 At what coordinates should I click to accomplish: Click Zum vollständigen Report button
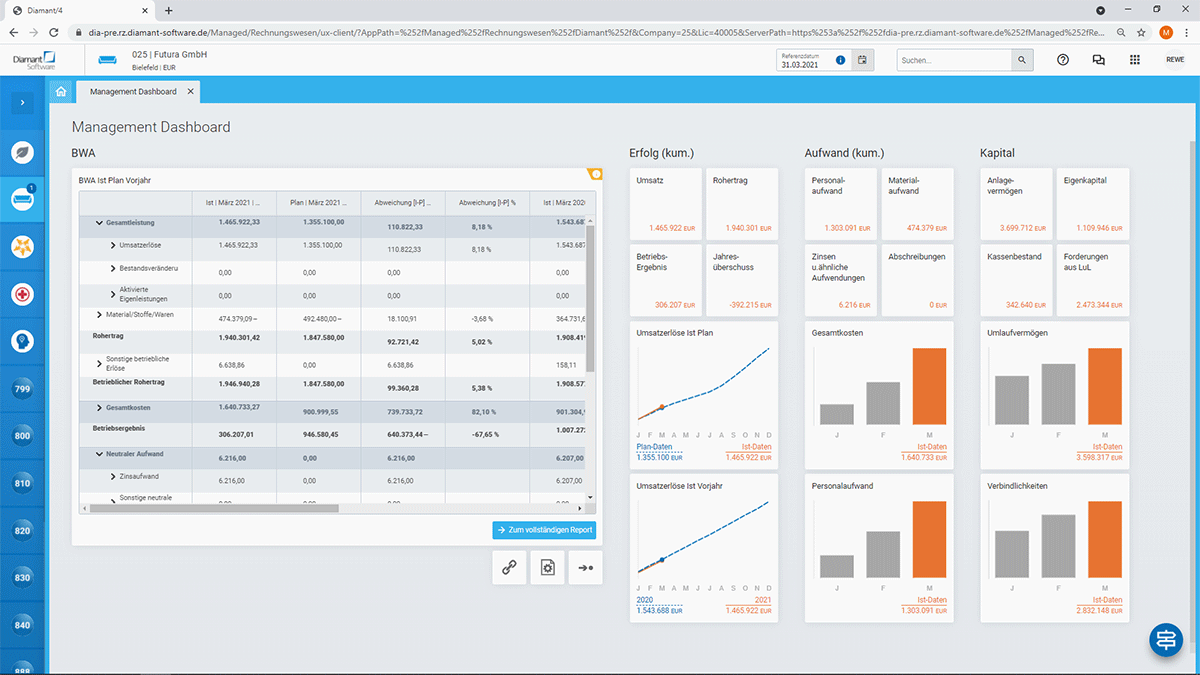[x=544, y=530]
